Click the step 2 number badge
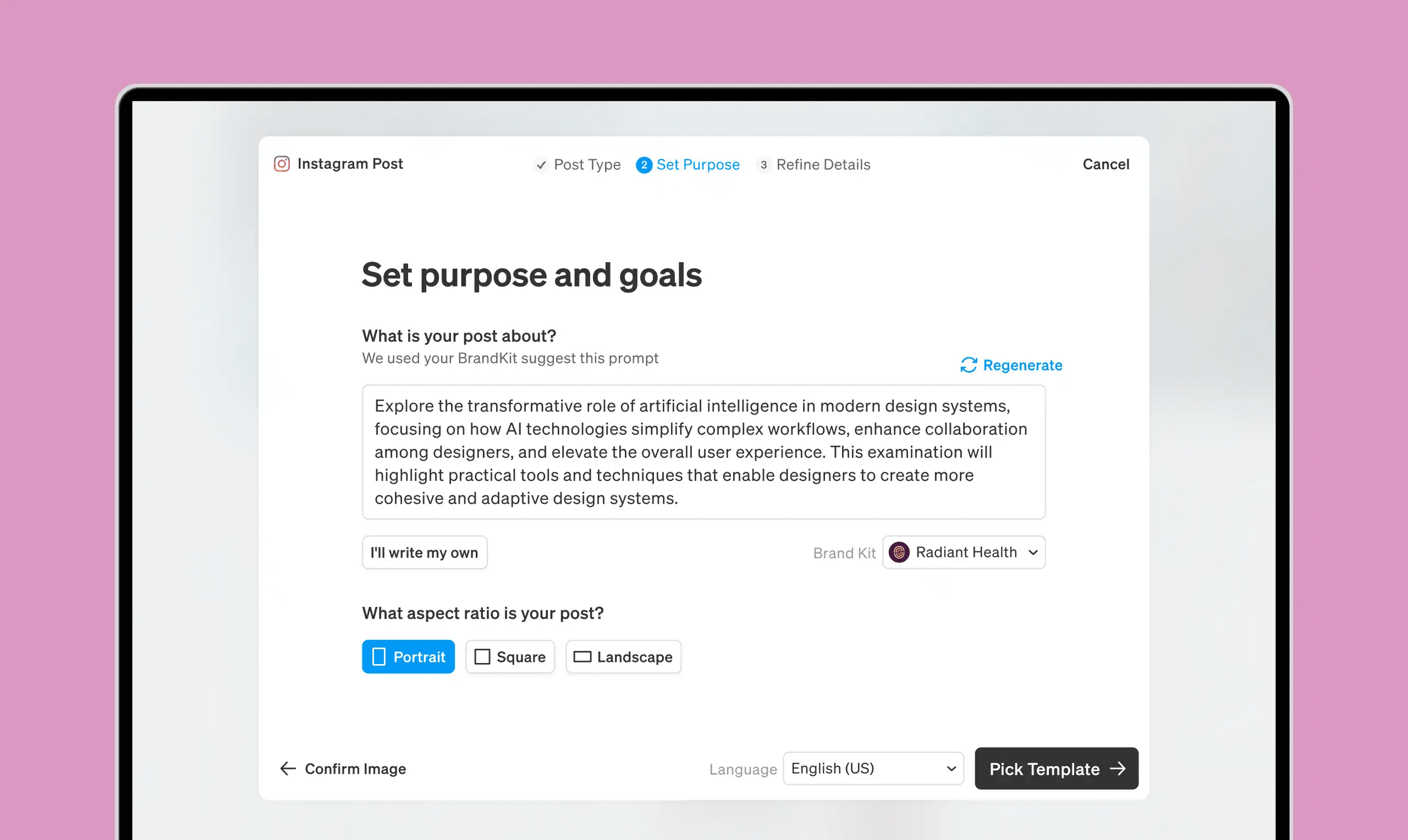Screen dimensions: 1408x840 pyautogui.click(x=643, y=165)
